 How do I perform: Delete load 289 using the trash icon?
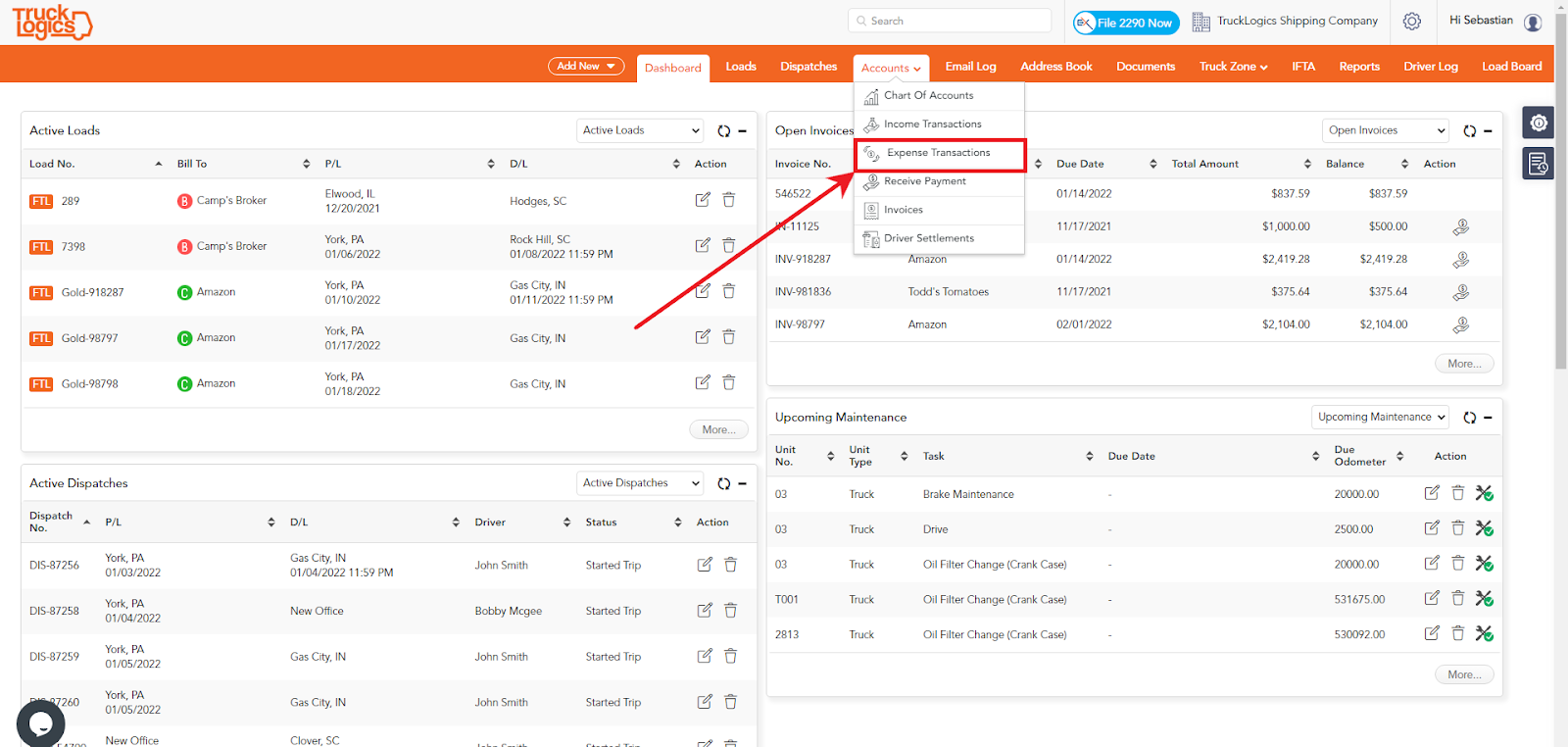729,200
